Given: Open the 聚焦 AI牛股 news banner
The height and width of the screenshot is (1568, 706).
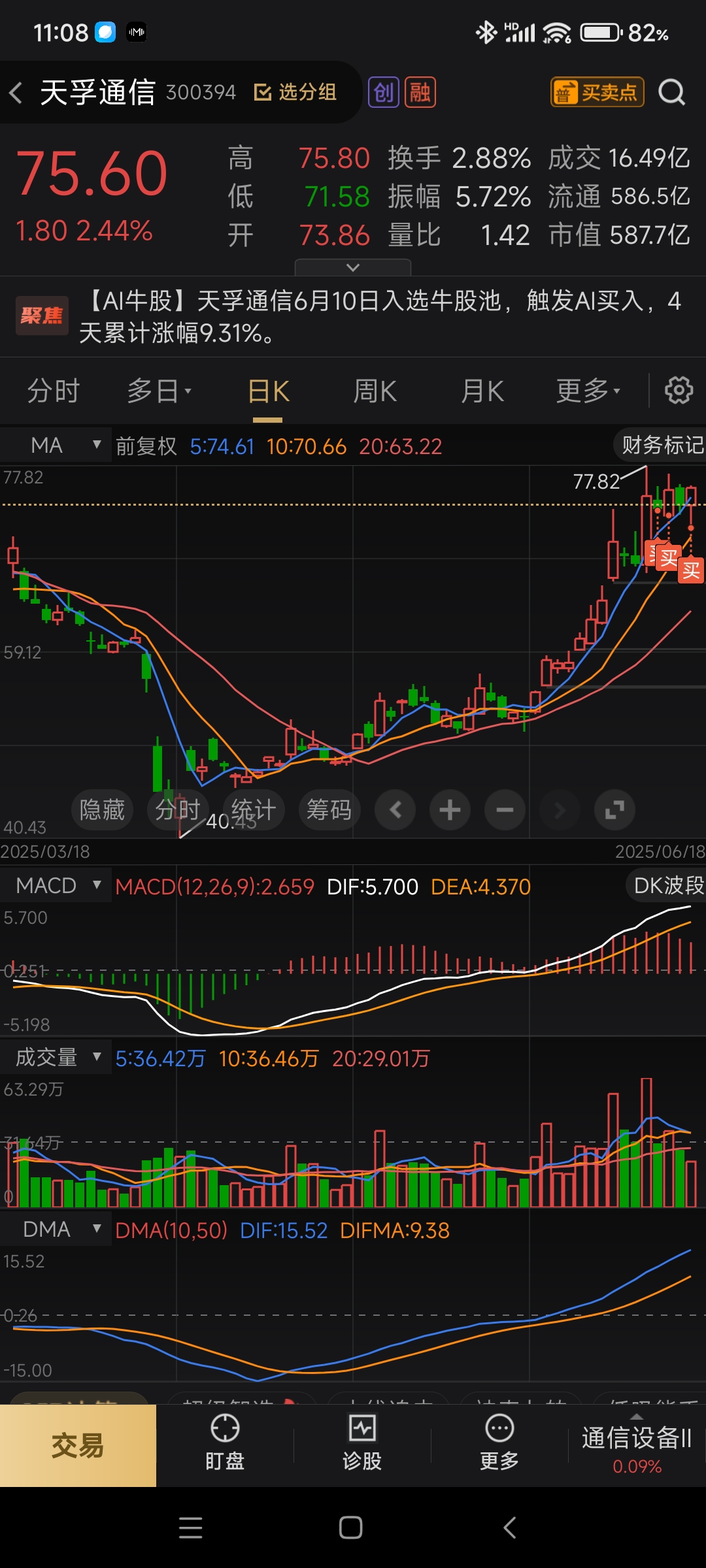Looking at the screenshot, I should point(353,317).
